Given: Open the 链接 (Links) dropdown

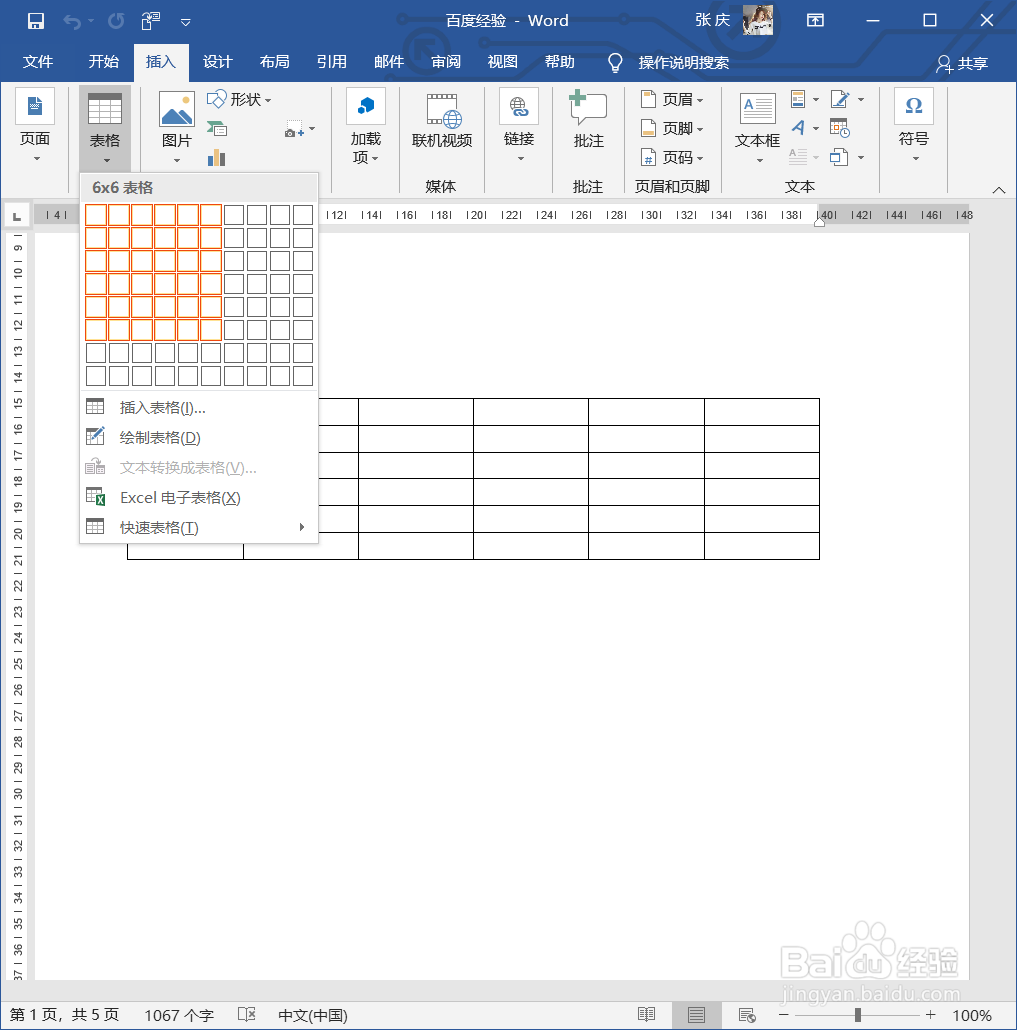Looking at the screenshot, I should click(519, 128).
